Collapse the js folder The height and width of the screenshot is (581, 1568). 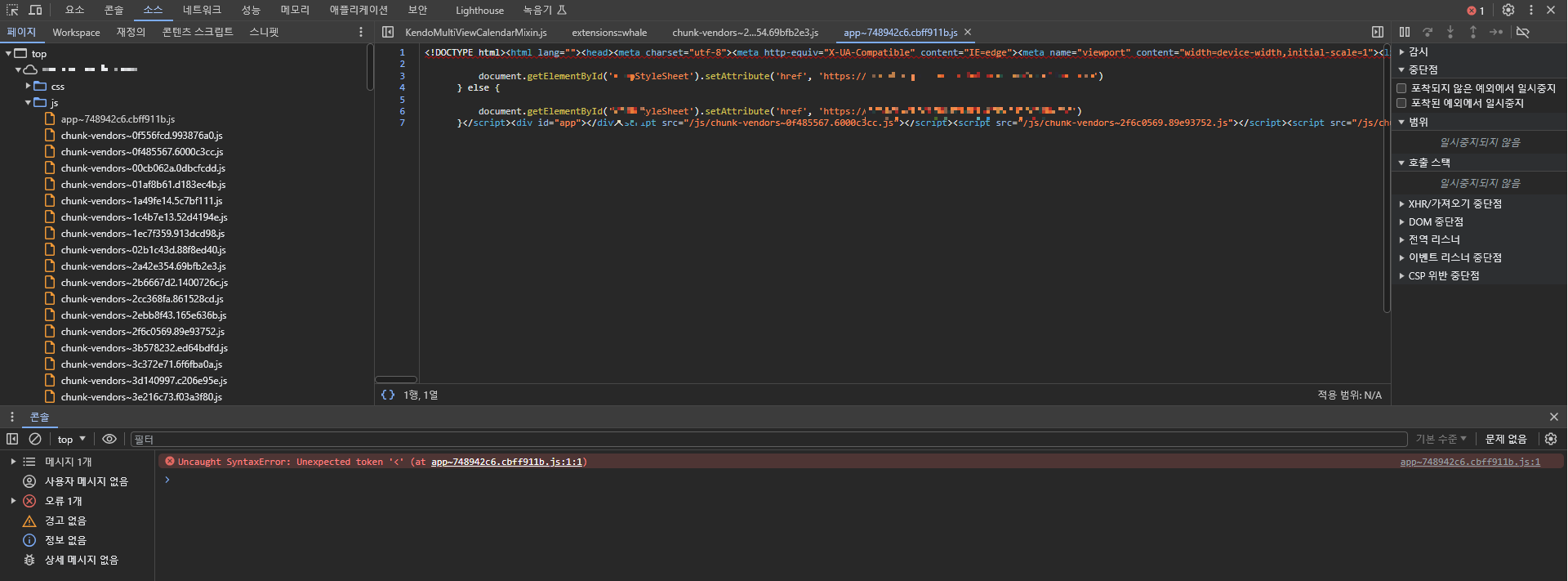coord(28,102)
